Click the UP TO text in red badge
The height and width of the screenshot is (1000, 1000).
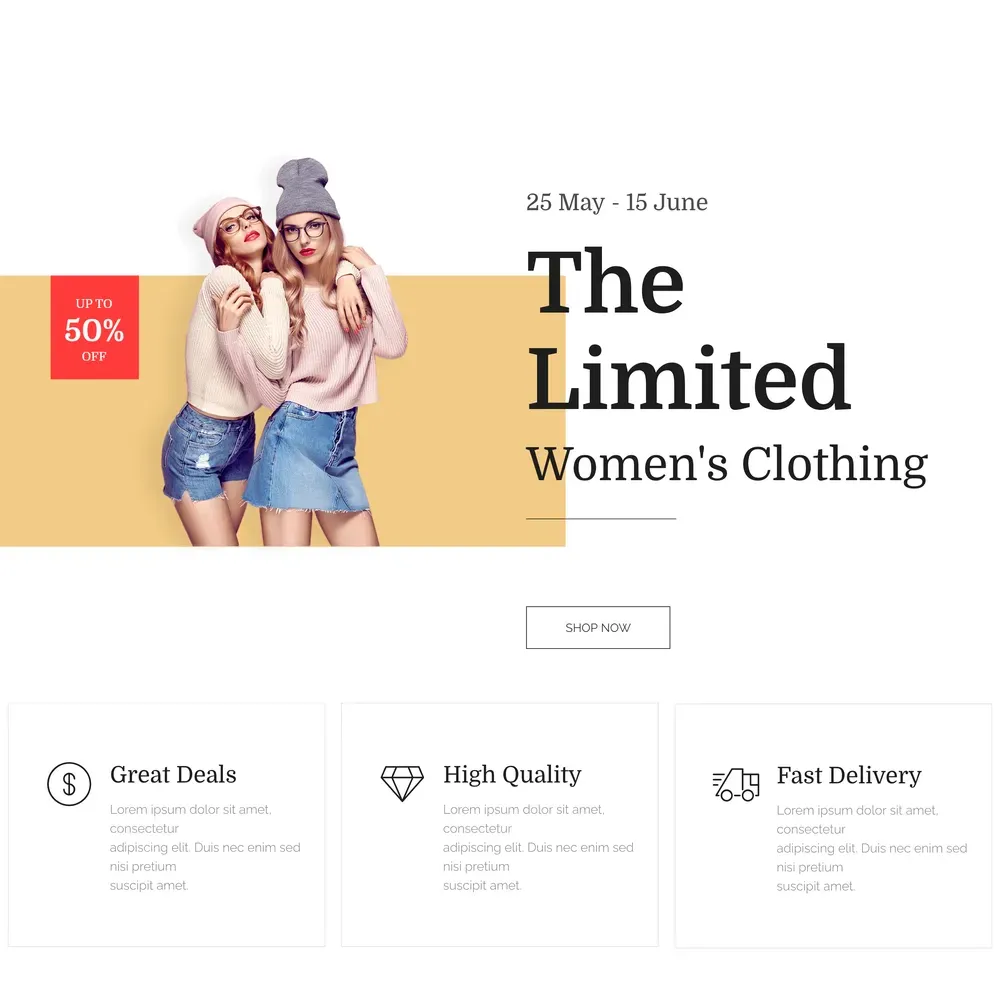(94, 304)
